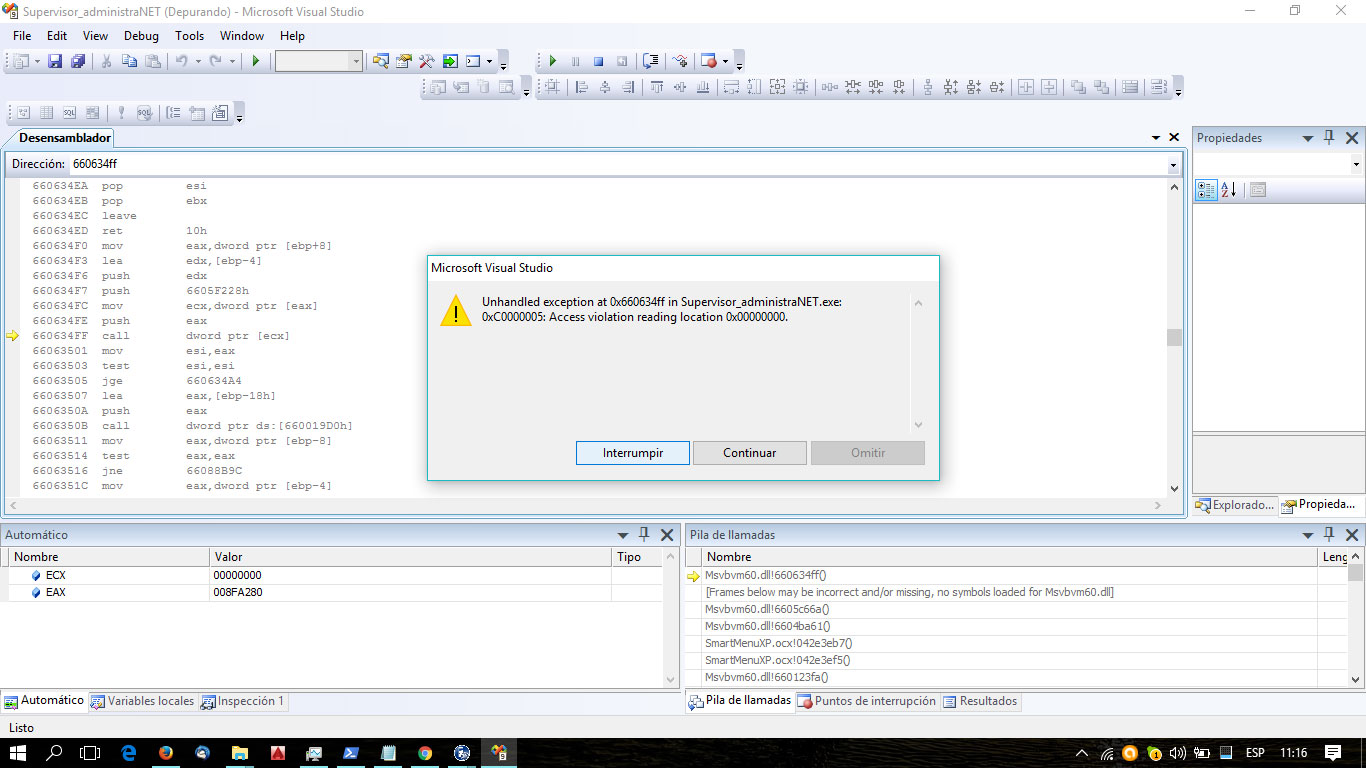Click the Paste clipboard icon
The width and height of the screenshot is (1366, 768).
click(x=153, y=61)
